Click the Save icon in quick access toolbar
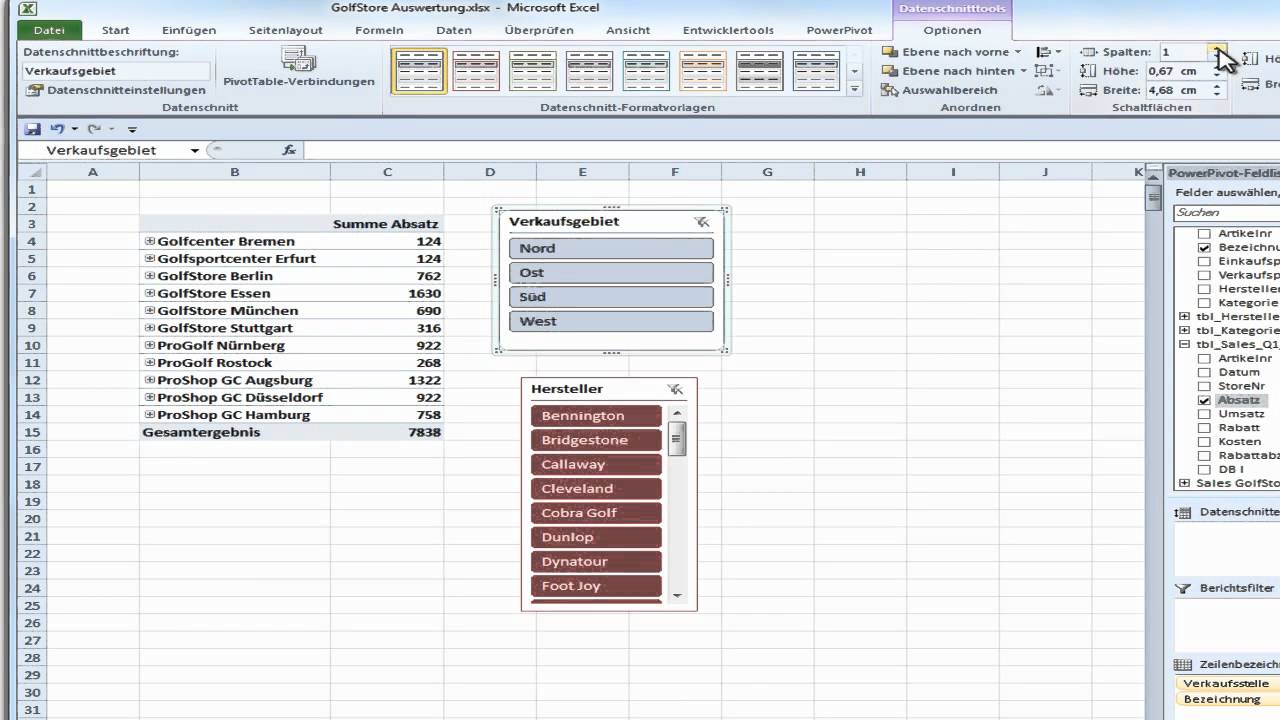Screen dimensions: 1280x720 [x=32, y=129]
